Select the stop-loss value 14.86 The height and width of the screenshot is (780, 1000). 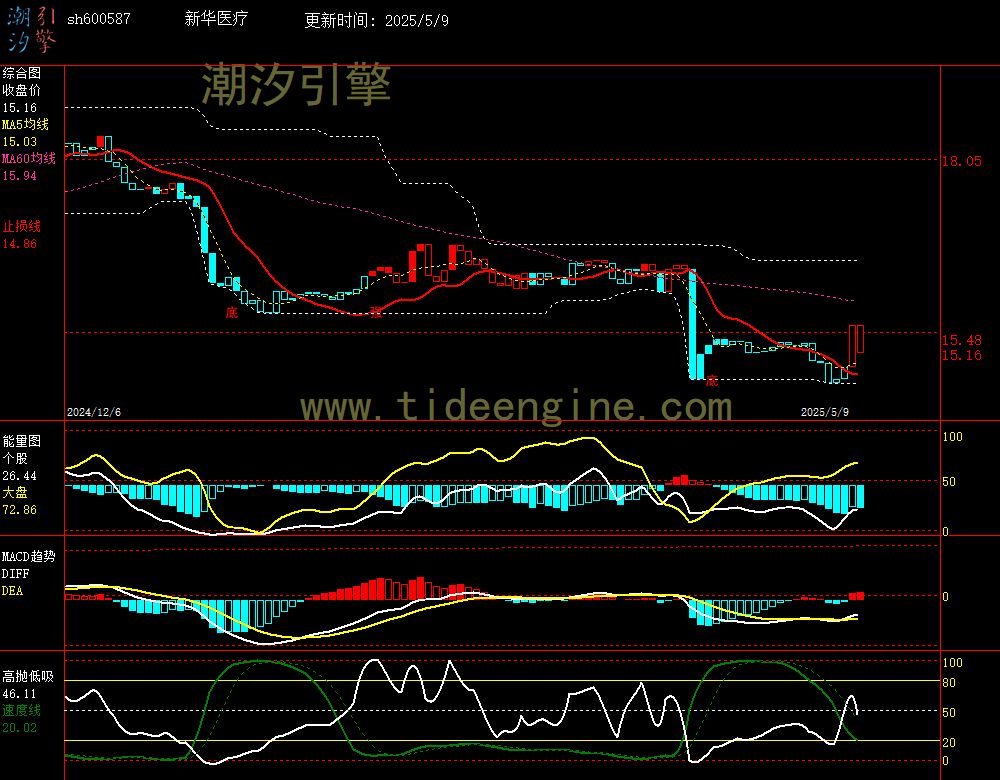20,243
